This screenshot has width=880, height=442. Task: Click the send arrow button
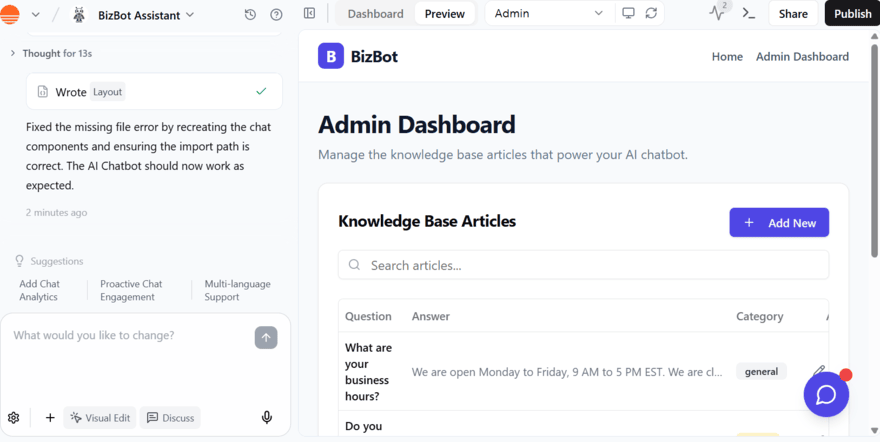coord(266,338)
